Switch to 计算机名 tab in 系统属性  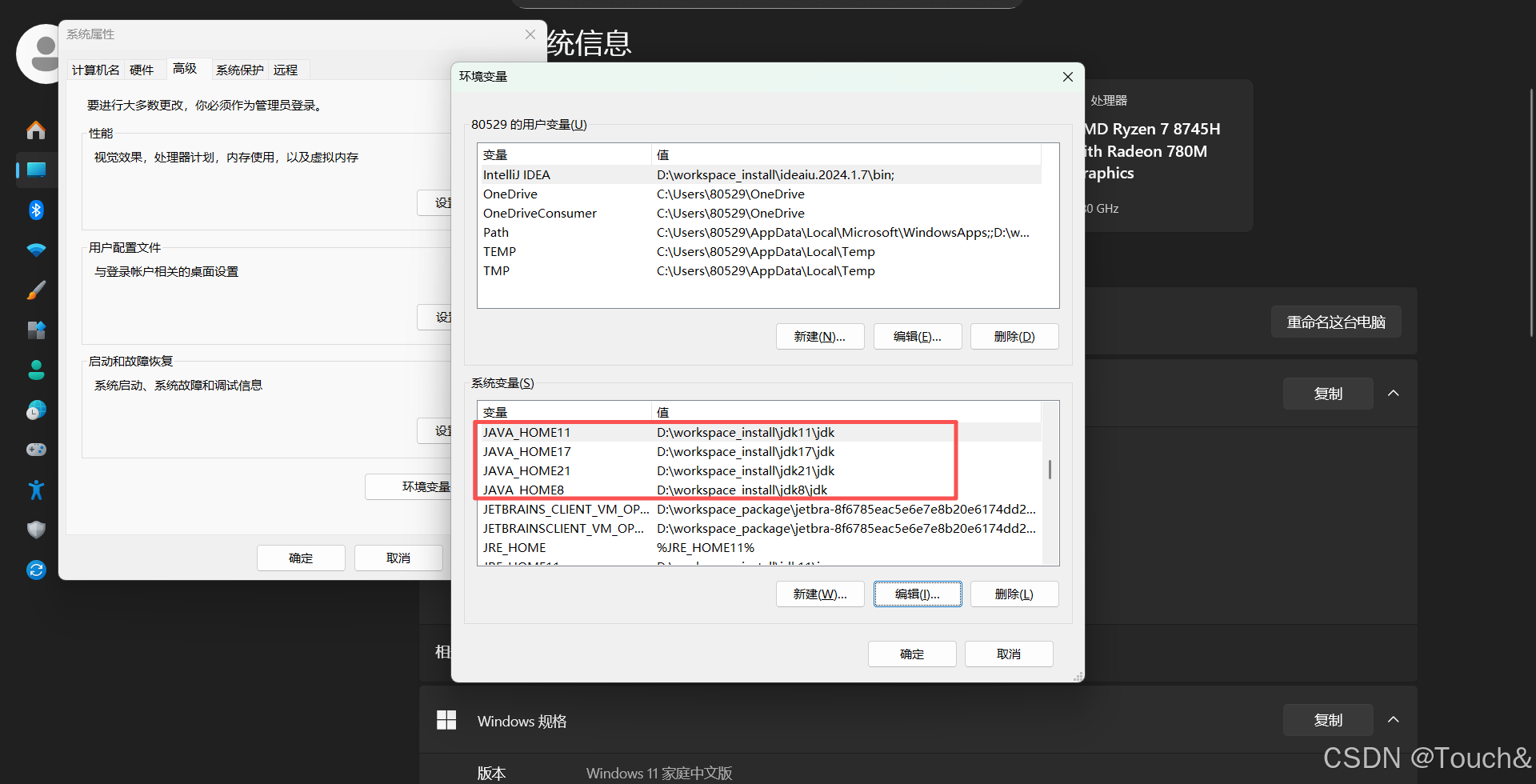tap(96, 70)
